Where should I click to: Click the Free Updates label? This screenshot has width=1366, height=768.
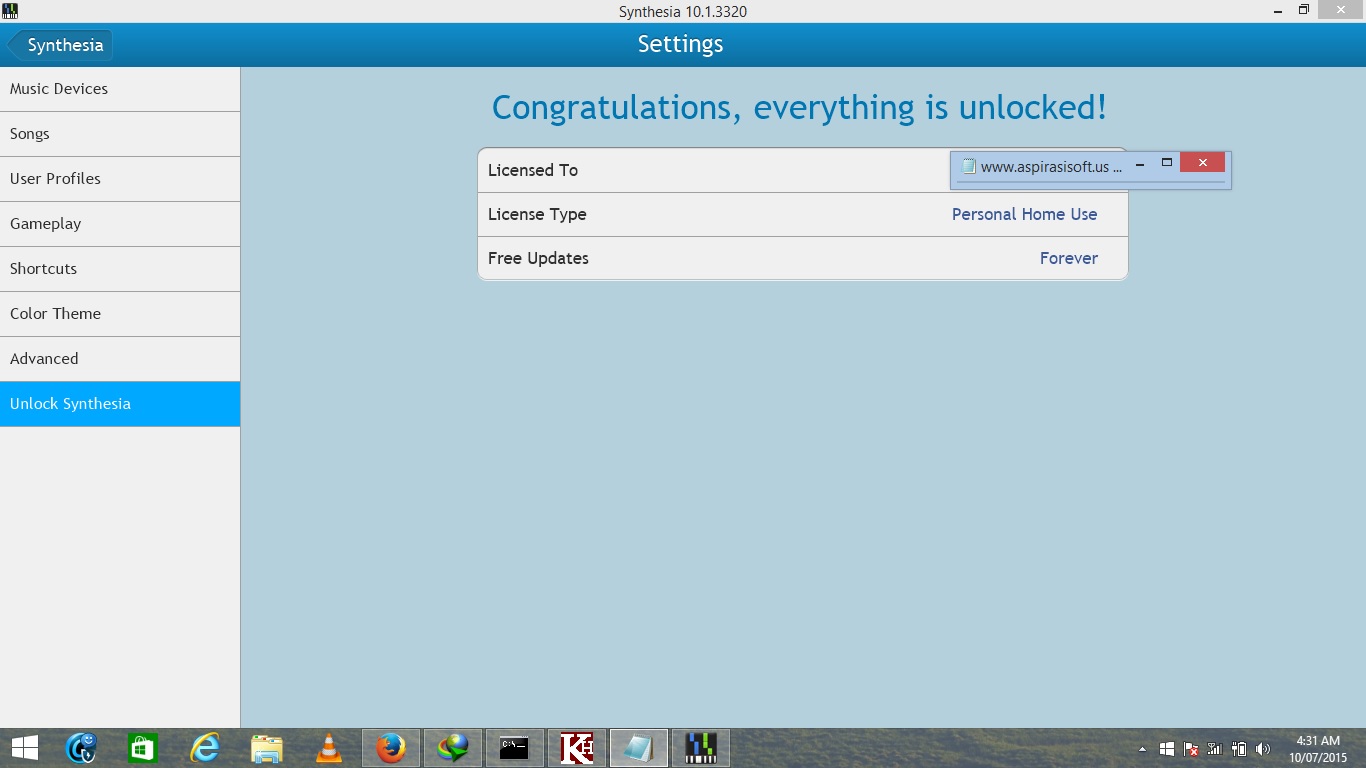tap(538, 258)
